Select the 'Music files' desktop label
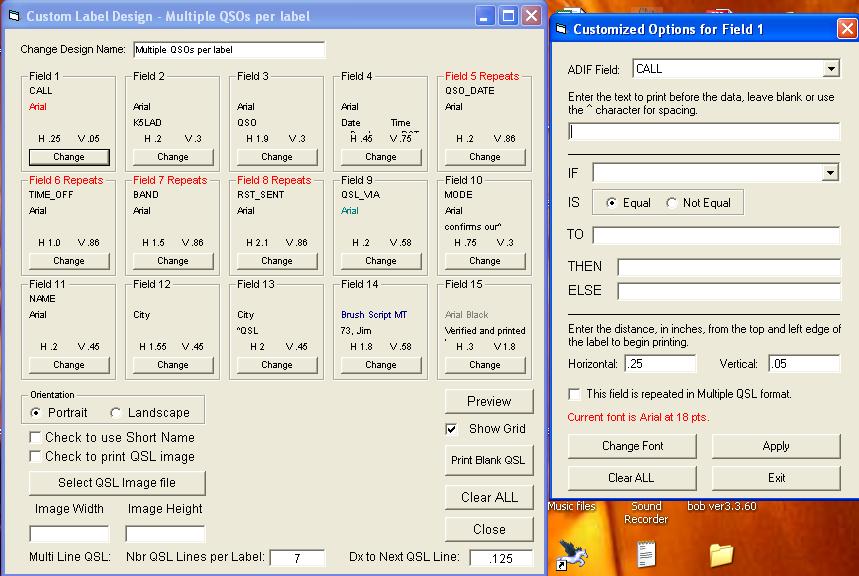This screenshot has width=859, height=576. point(572,506)
